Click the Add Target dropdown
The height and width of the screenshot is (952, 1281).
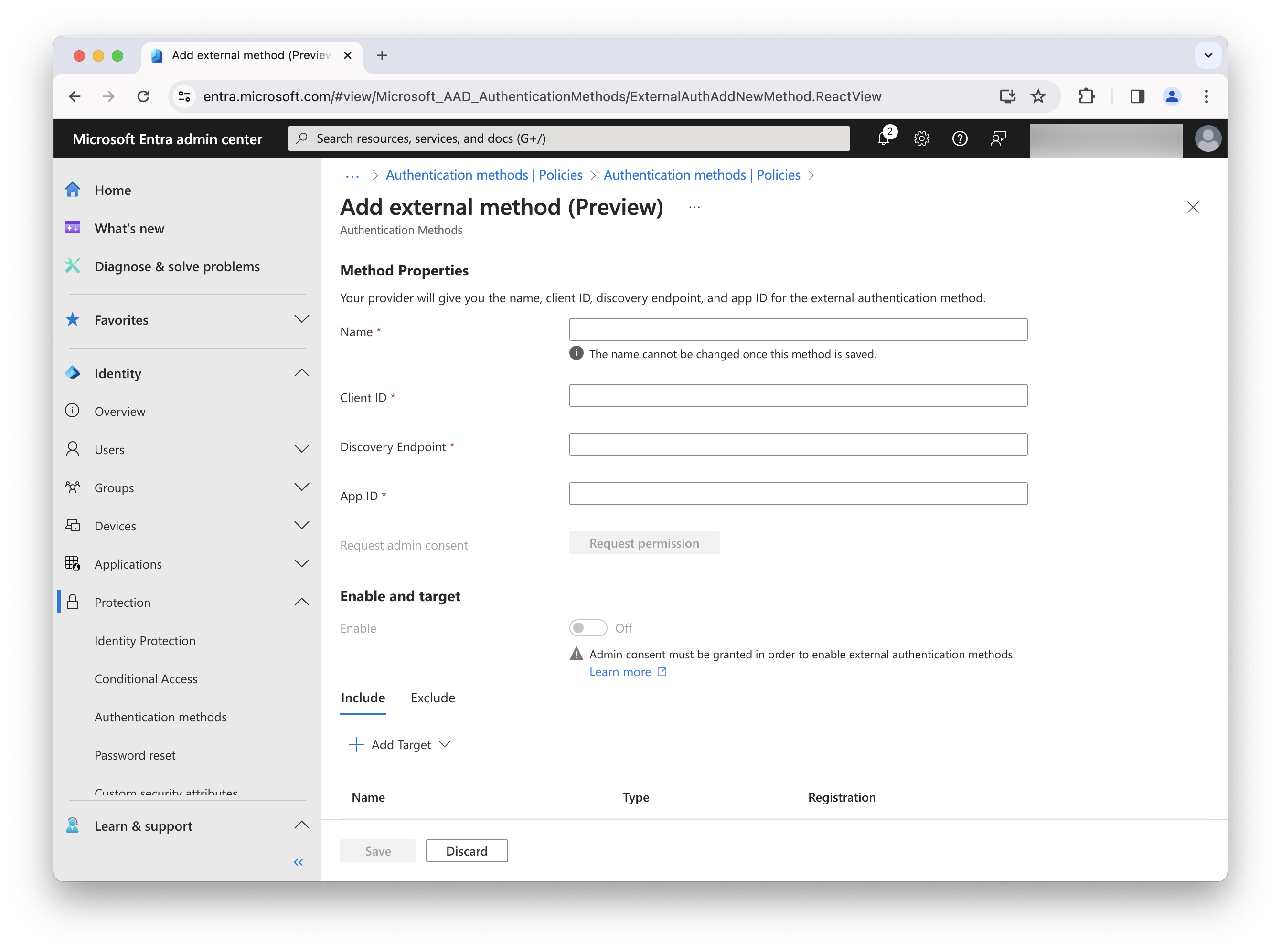tap(399, 744)
